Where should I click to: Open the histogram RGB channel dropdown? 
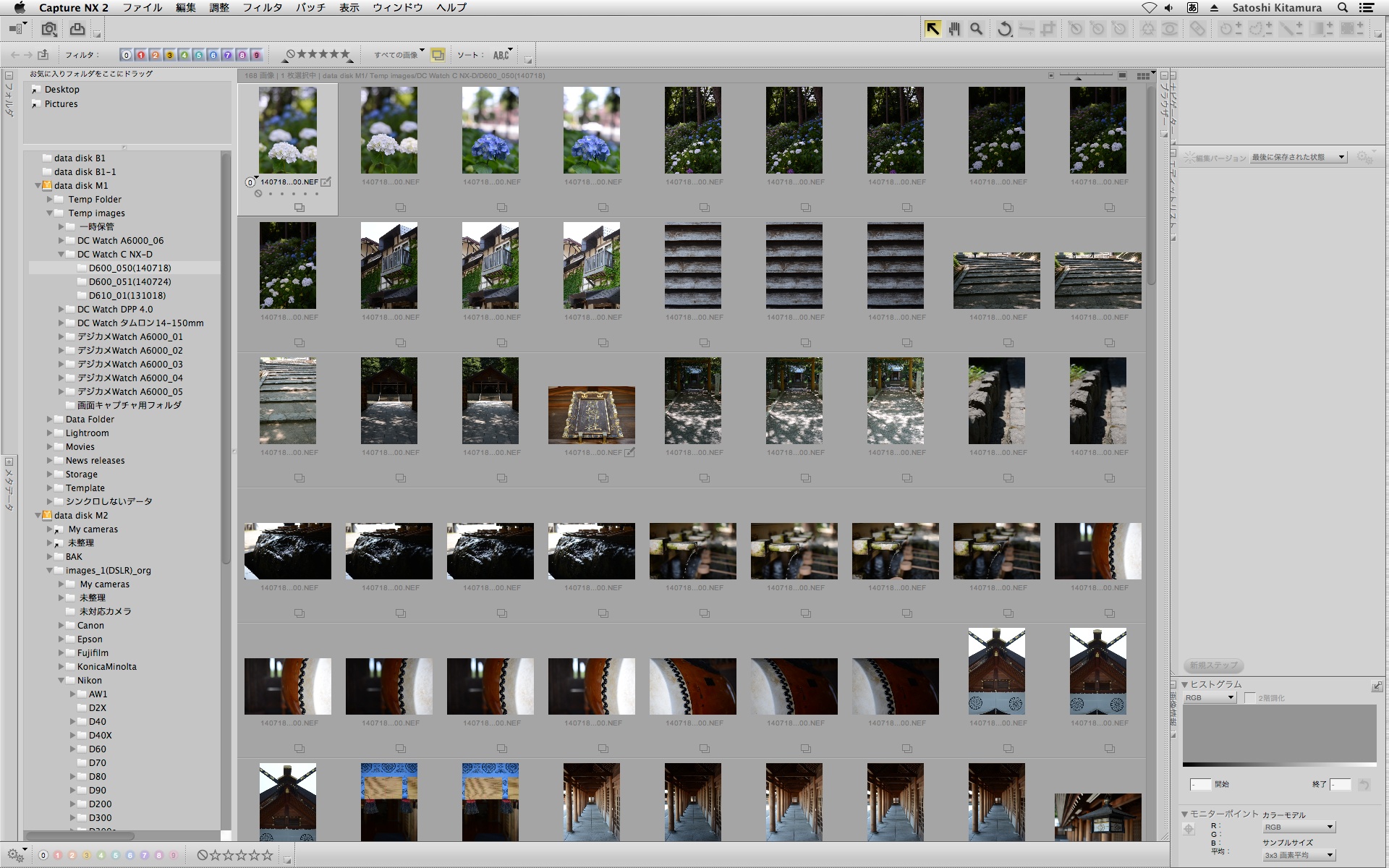(1210, 697)
